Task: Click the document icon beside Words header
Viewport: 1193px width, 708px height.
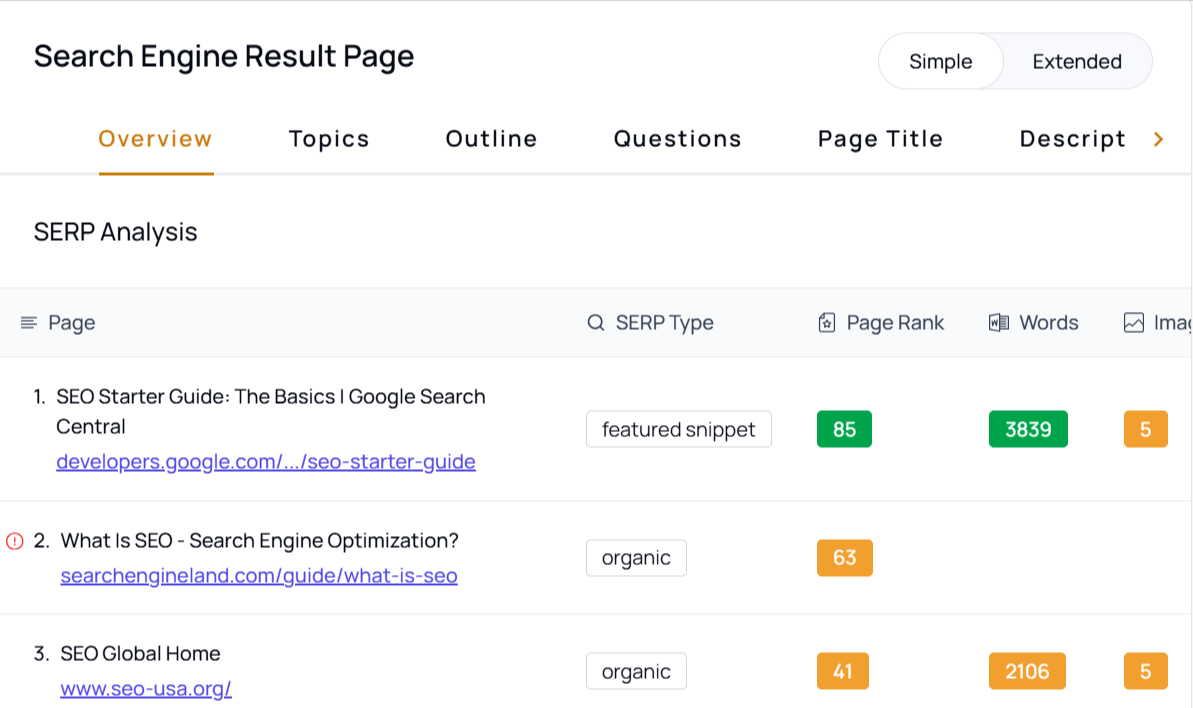Action: (x=999, y=322)
